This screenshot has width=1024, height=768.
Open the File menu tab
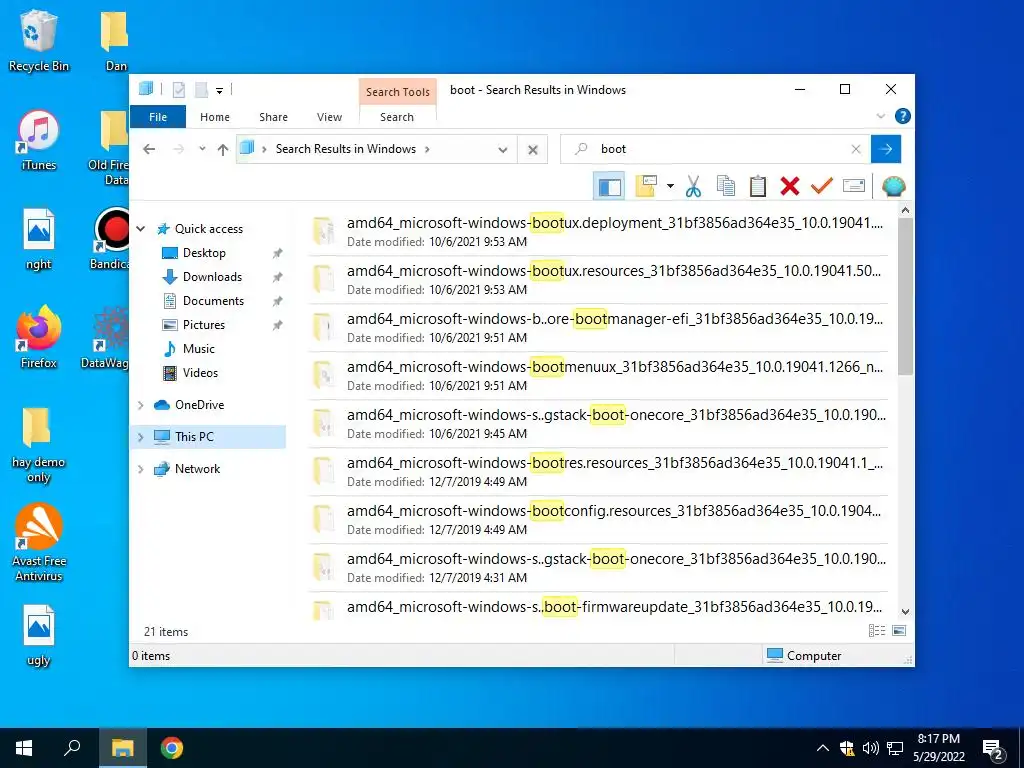coord(158,117)
